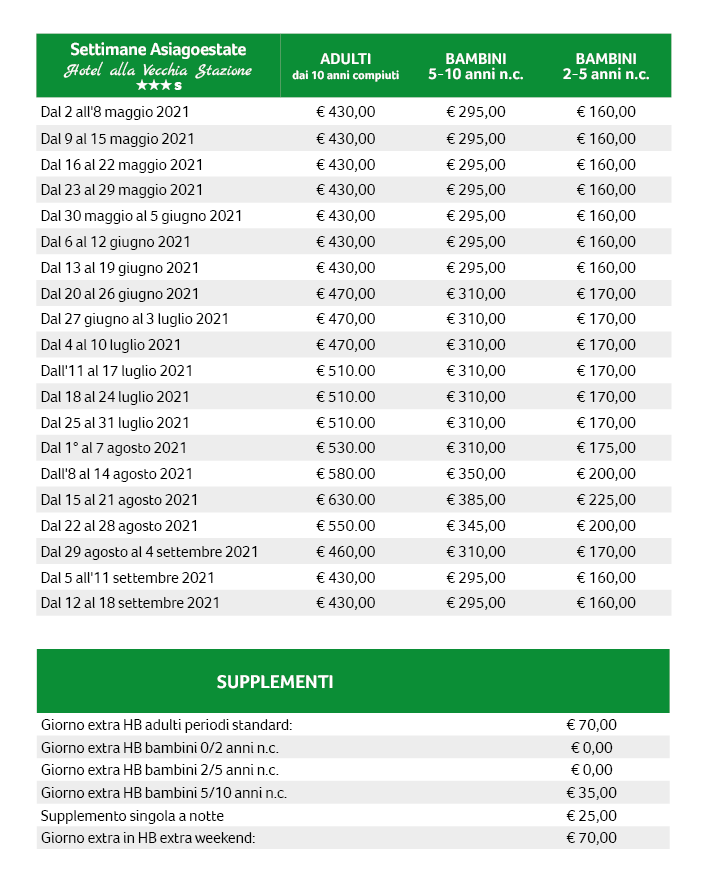Image resolution: width=709 pixels, height=893 pixels.
Task: Click the € 385,00 child price
Action: point(476,500)
